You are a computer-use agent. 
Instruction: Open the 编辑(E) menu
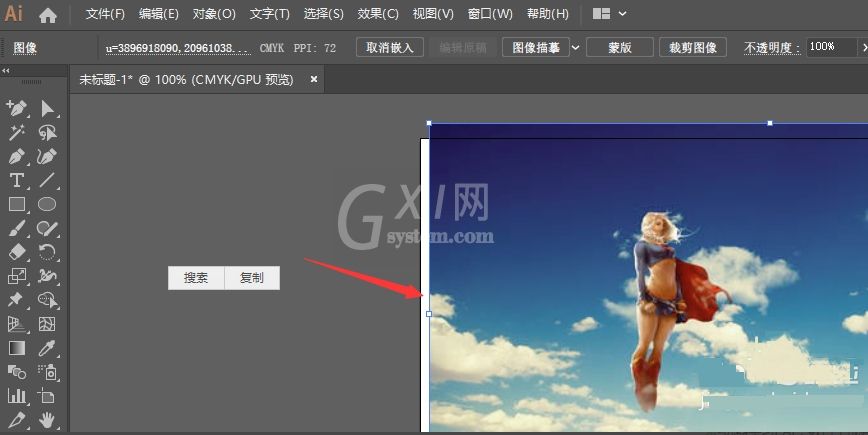tap(158, 14)
